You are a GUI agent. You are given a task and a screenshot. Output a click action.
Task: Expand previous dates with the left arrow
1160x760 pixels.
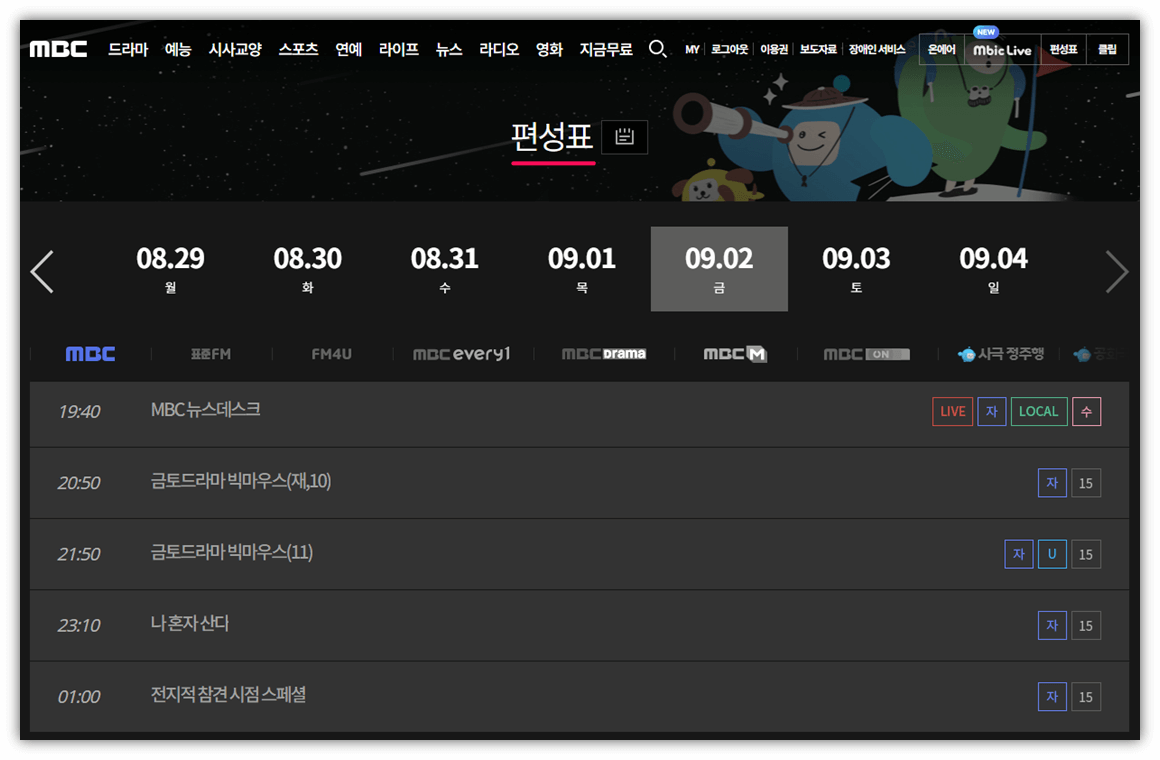41,271
